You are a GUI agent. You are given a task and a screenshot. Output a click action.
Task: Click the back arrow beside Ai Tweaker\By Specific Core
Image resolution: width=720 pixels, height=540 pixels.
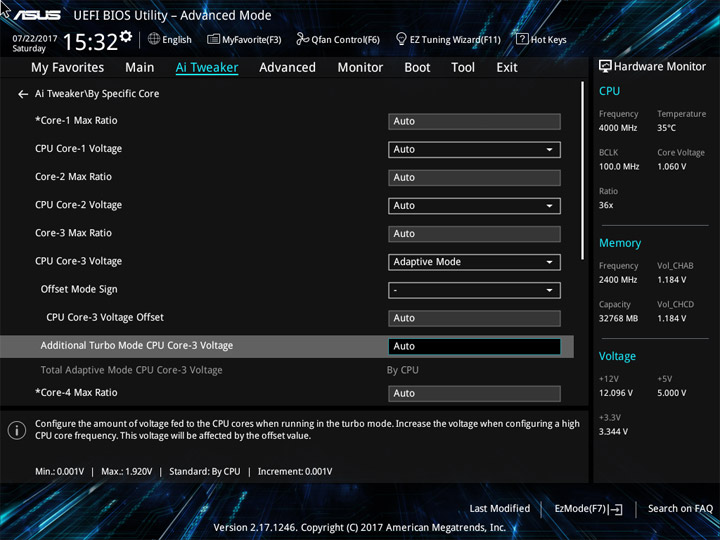pyautogui.click(x=23, y=94)
